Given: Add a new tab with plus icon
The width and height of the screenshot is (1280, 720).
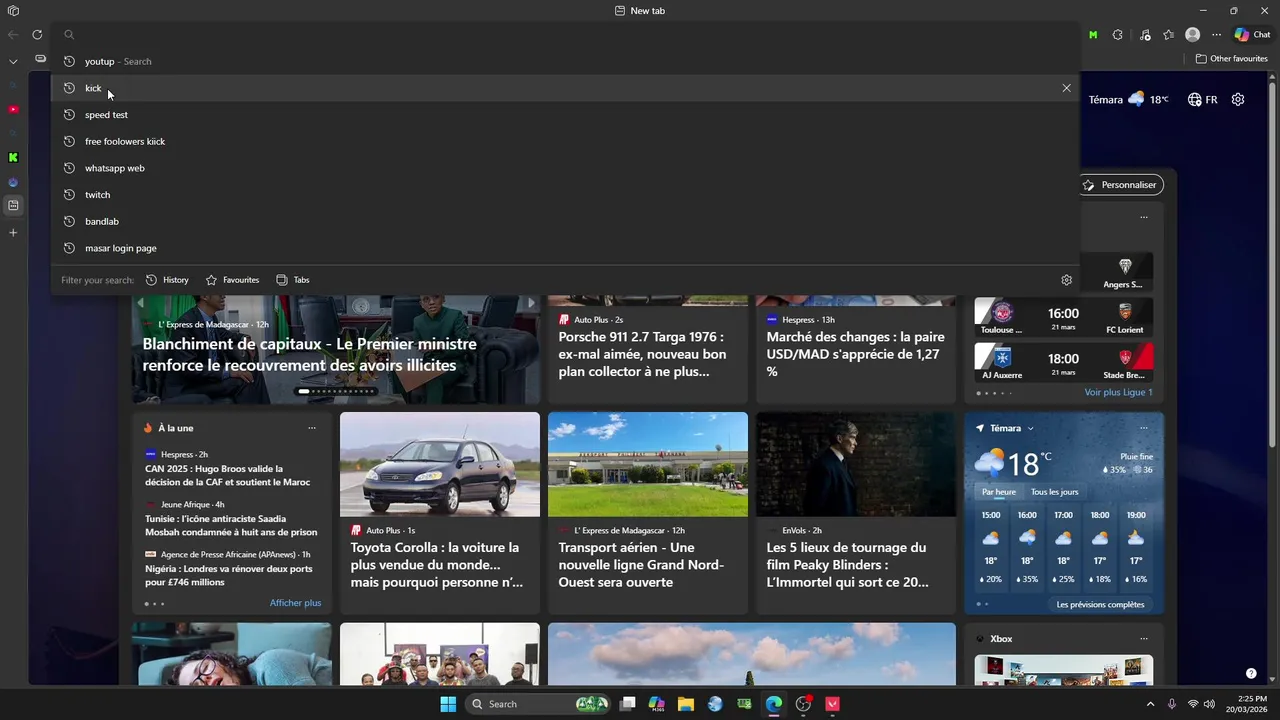Looking at the screenshot, I should tap(13, 232).
